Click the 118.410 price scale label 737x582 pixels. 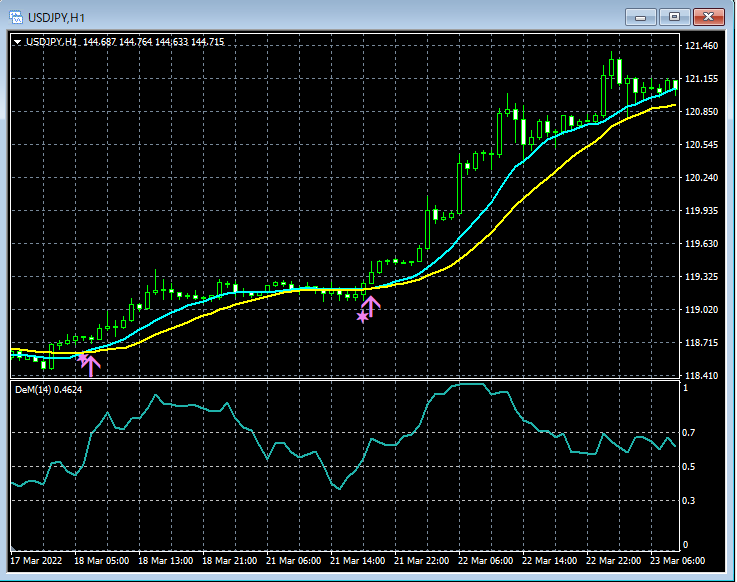point(701,376)
